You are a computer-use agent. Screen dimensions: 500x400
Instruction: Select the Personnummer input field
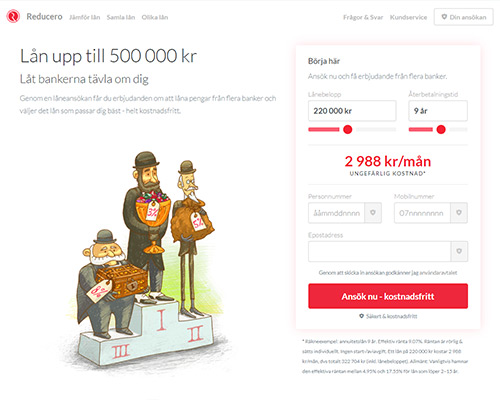[x=336, y=213]
